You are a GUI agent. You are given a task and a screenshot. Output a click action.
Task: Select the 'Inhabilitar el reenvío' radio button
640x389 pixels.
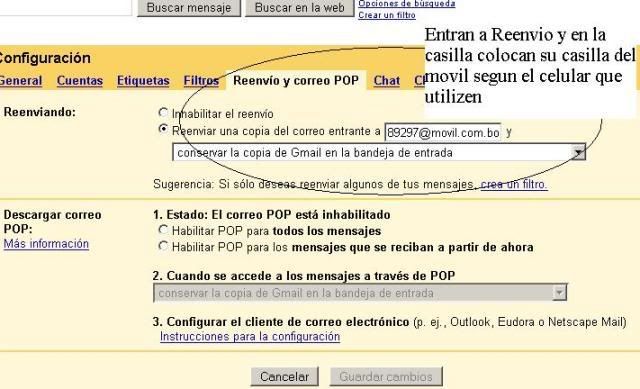coord(163,112)
